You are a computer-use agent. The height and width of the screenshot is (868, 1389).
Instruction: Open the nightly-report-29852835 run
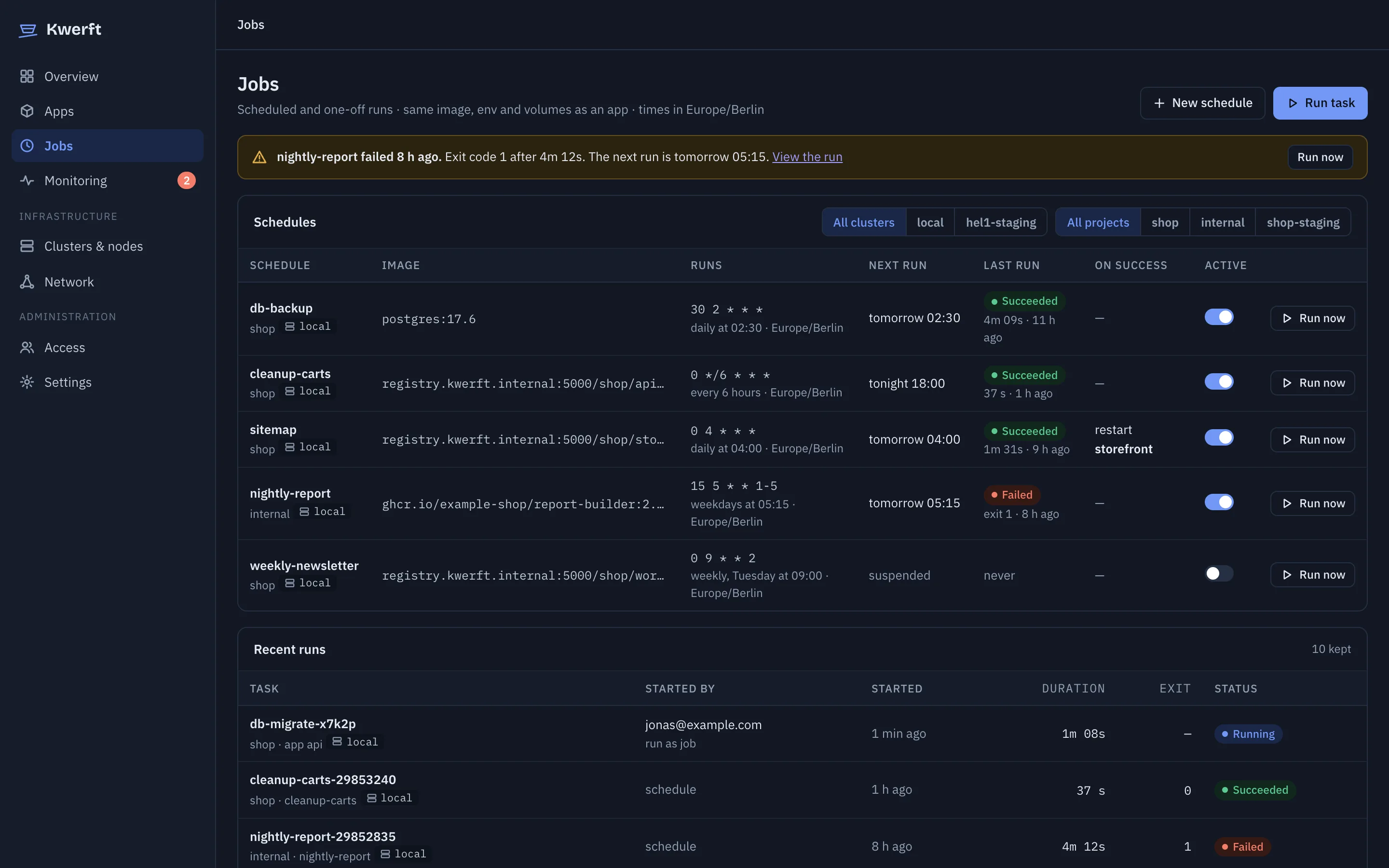point(323,837)
